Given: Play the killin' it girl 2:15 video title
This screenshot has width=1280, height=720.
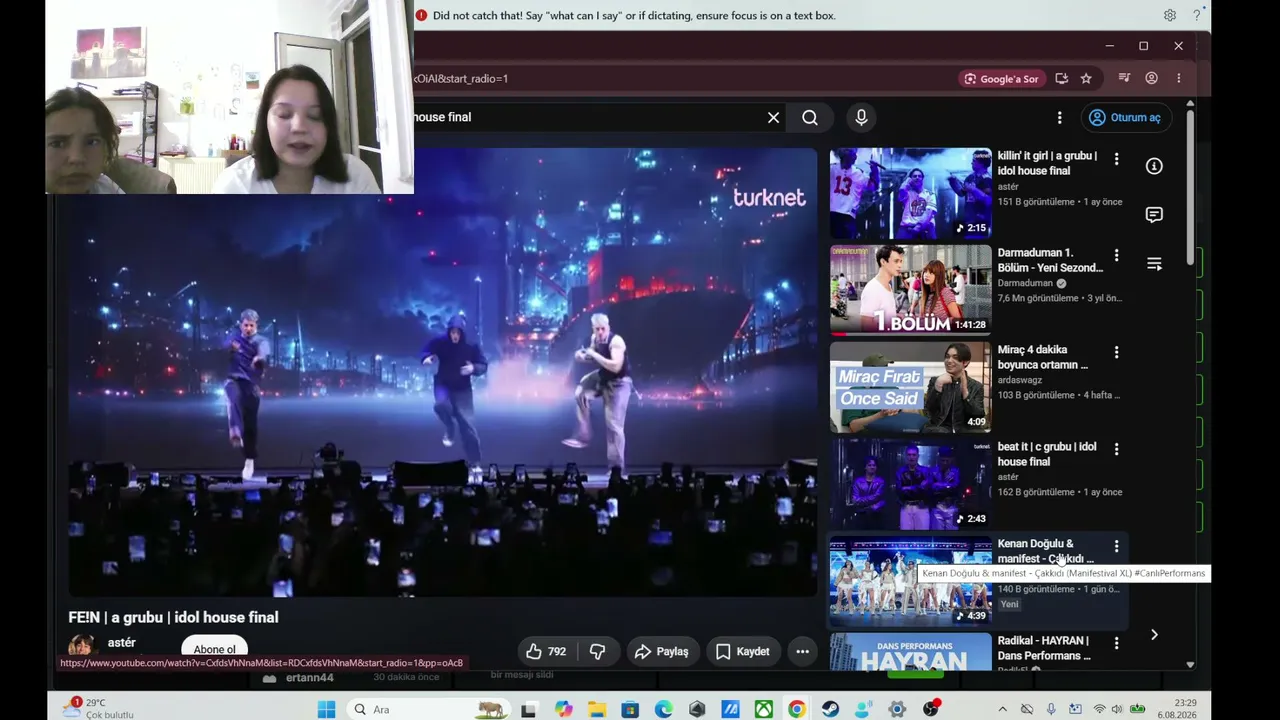Looking at the screenshot, I should [1047, 163].
